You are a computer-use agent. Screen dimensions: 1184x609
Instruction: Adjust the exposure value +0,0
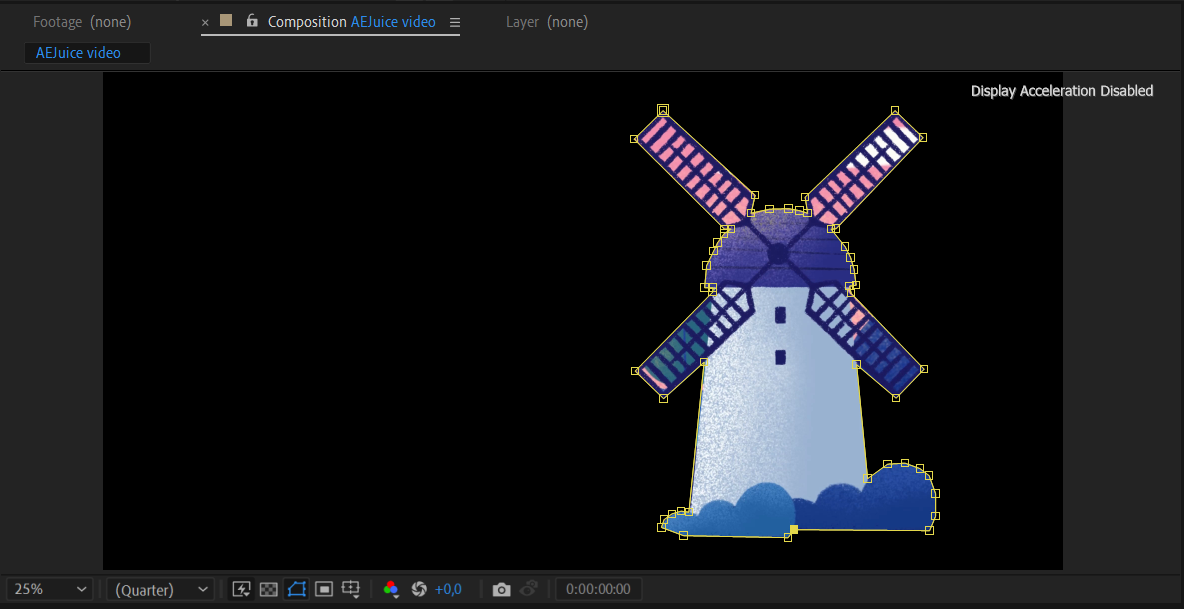pyautogui.click(x=448, y=589)
